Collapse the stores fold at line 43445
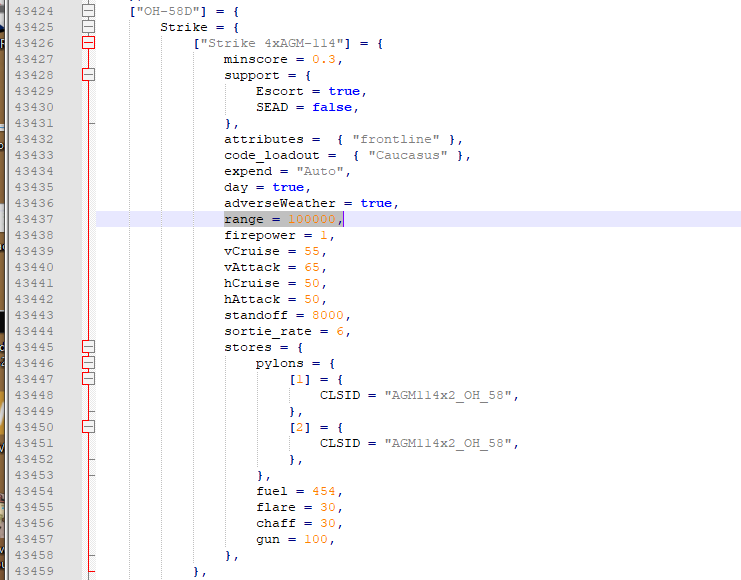The image size is (741, 580). pyautogui.click(x=88, y=347)
